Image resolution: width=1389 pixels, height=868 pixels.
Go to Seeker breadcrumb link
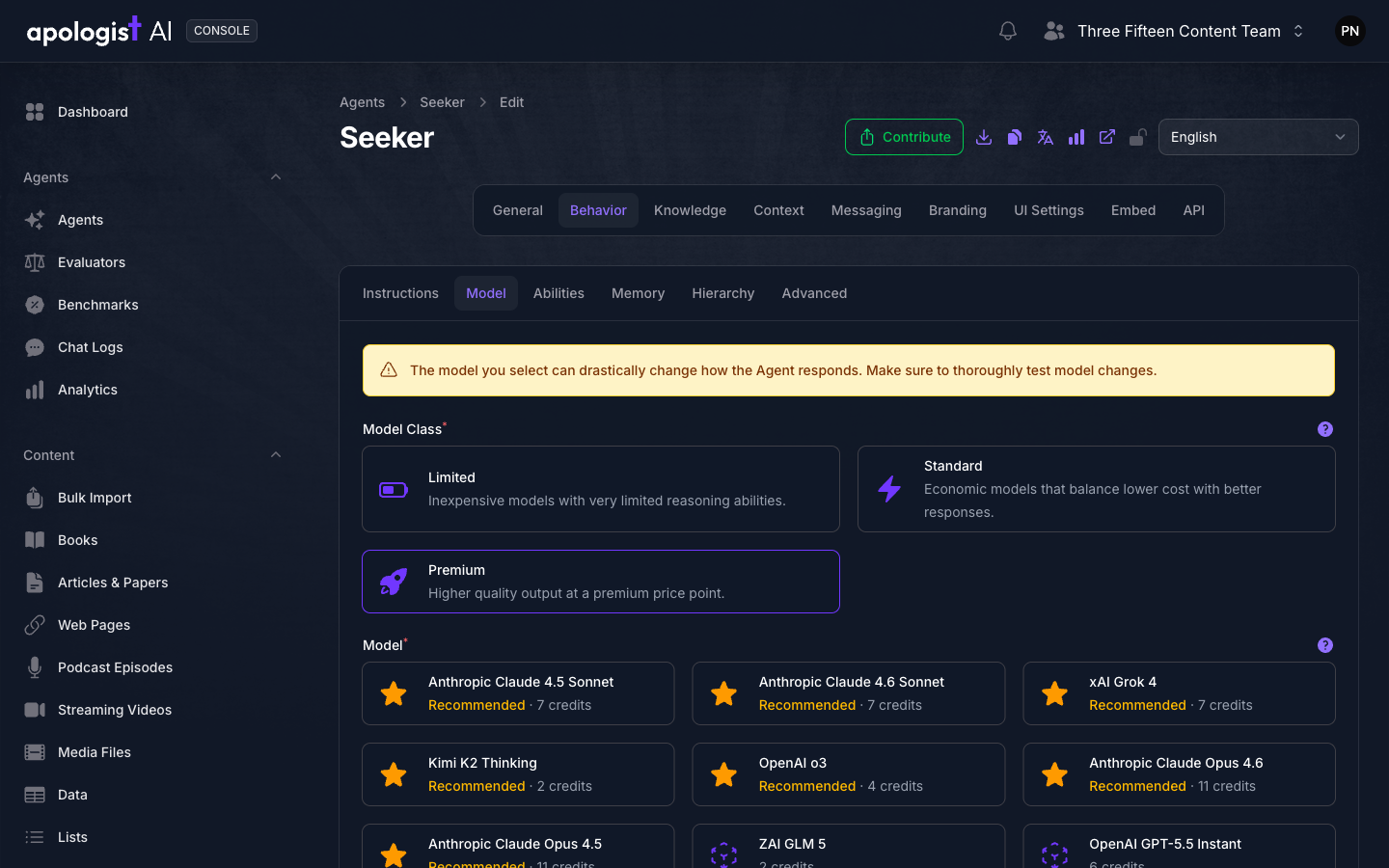442,102
